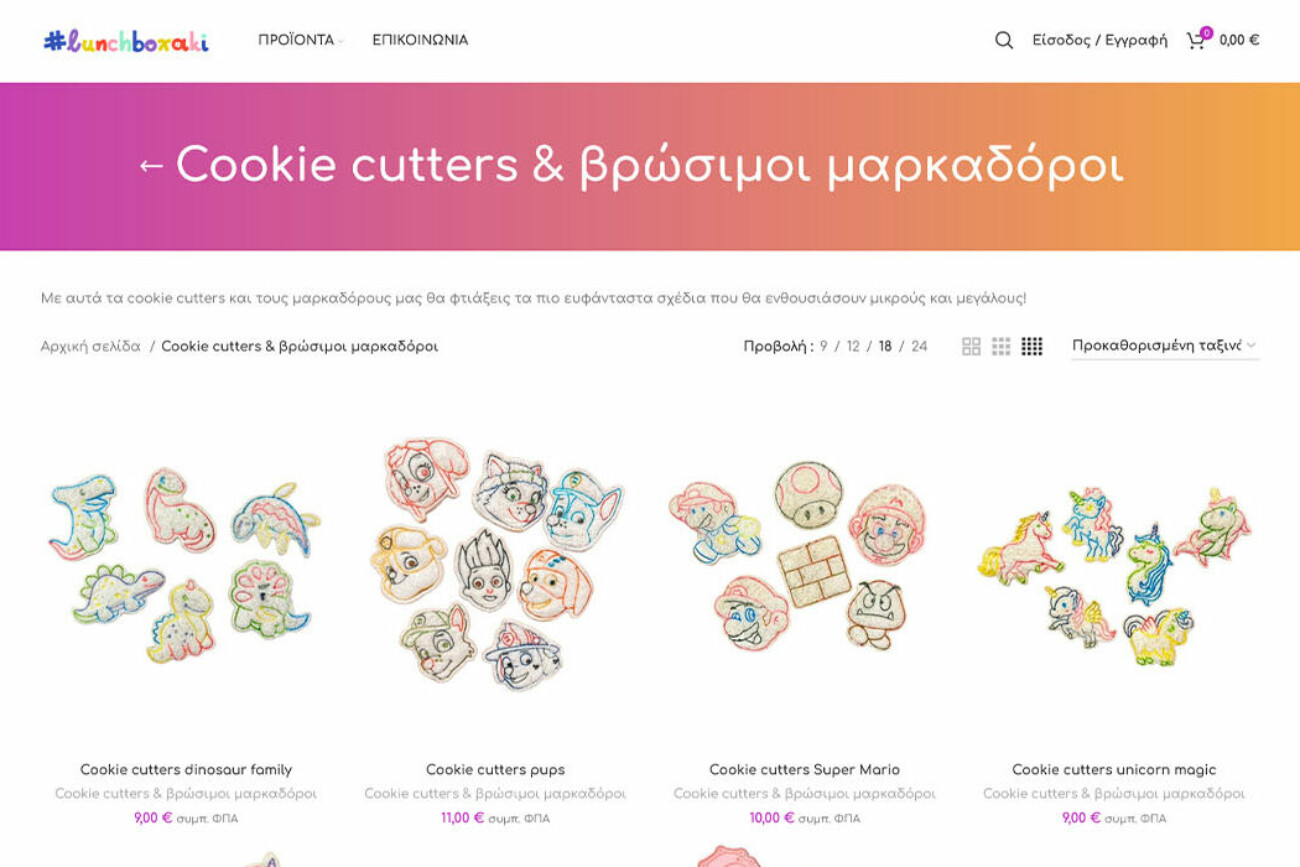Screen dimensions: 1300x867
Task: Open the search magnifier icon
Action: pos(1004,40)
